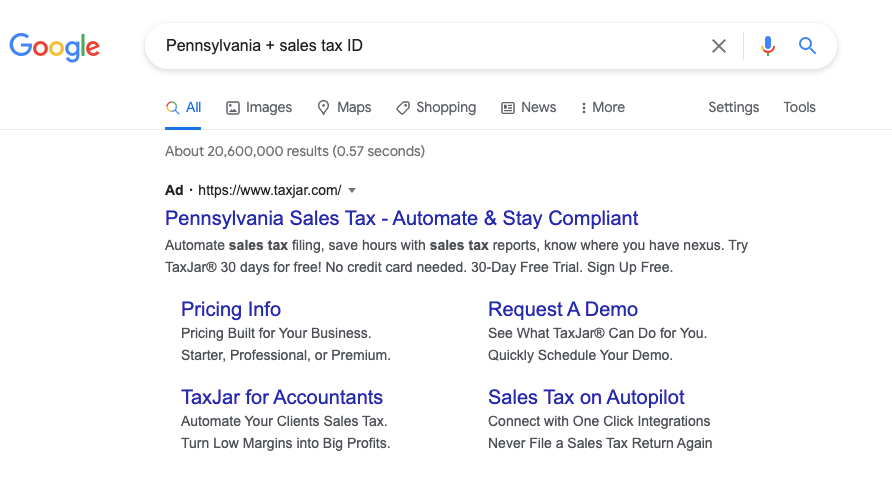Open the Settings menu
Image resolution: width=892 pixels, height=480 pixels.
pos(733,108)
